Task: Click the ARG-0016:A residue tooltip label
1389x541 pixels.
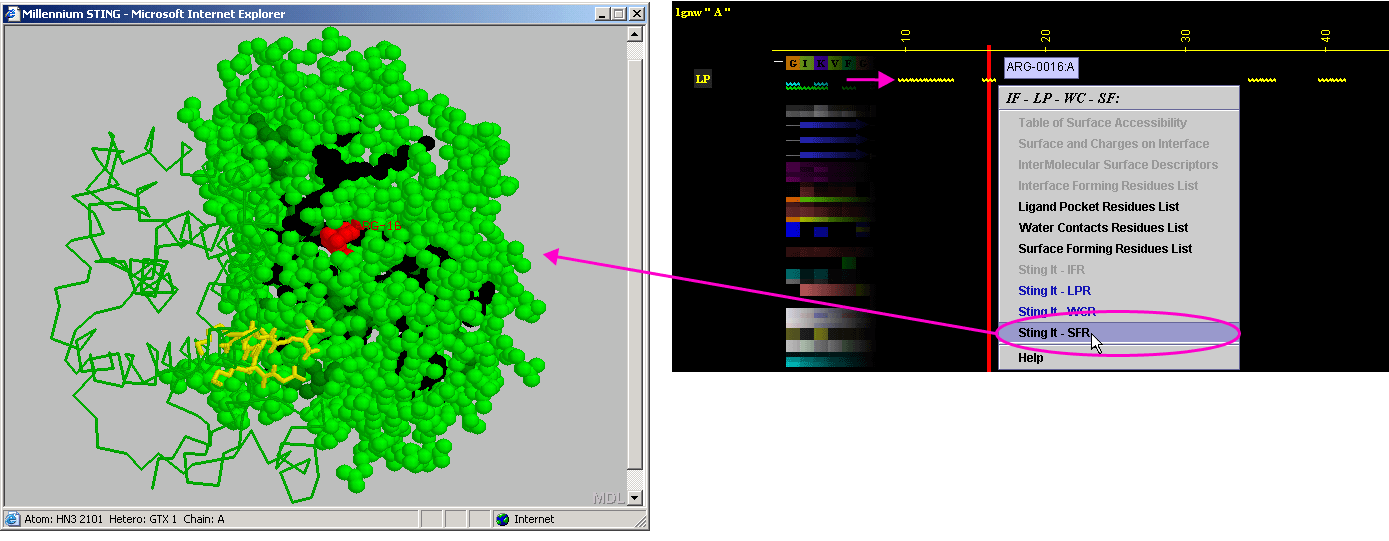Action: [x=1041, y=67]
